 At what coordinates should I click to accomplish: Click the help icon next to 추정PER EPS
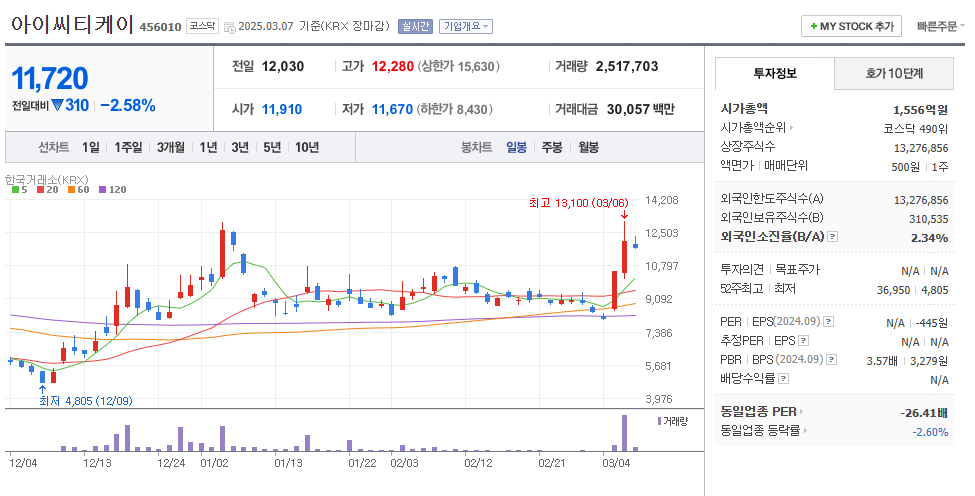point(803,341)
